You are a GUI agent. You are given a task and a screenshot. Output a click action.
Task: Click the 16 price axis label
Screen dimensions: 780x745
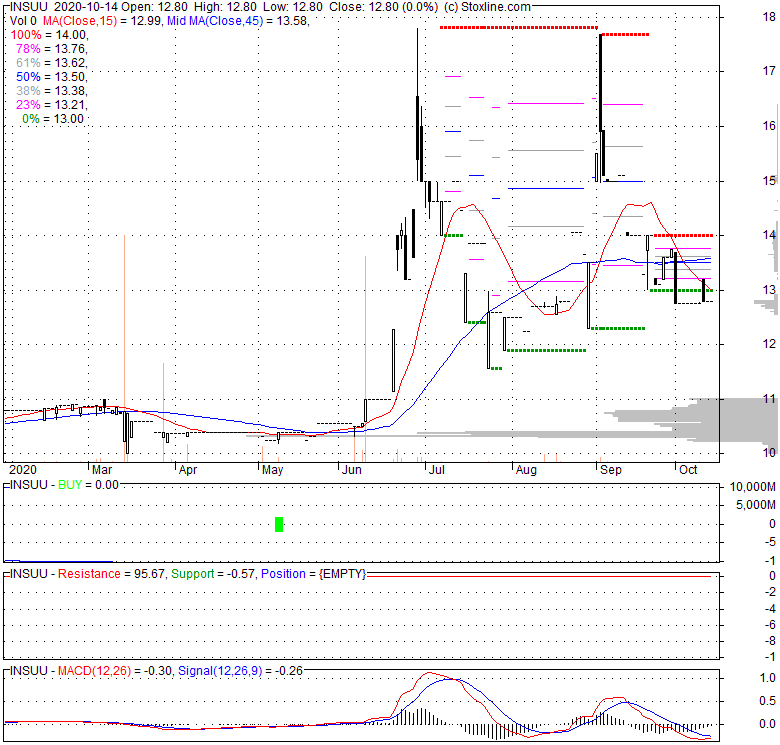769,125
